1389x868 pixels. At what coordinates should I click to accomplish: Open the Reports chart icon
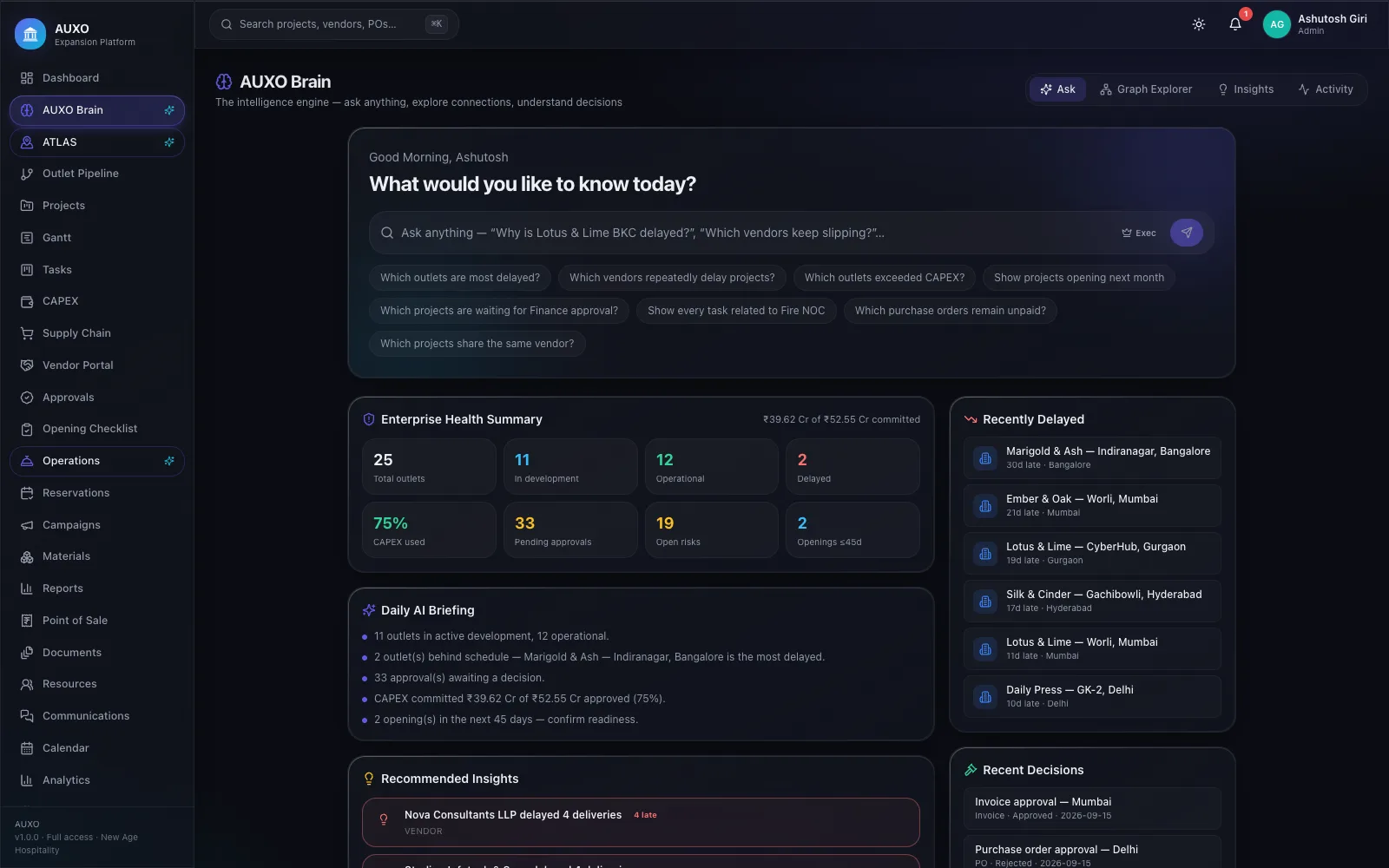click(27, 589)
